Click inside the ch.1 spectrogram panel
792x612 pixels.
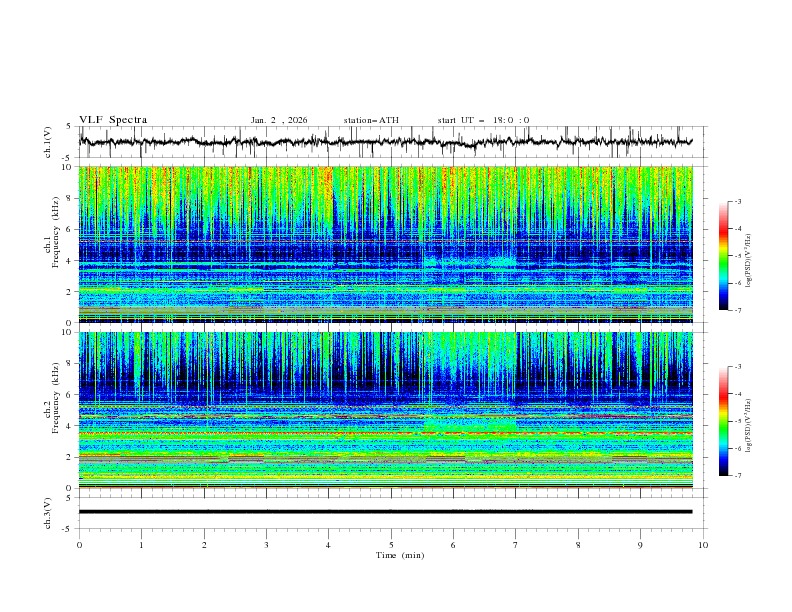pos(385,244)
